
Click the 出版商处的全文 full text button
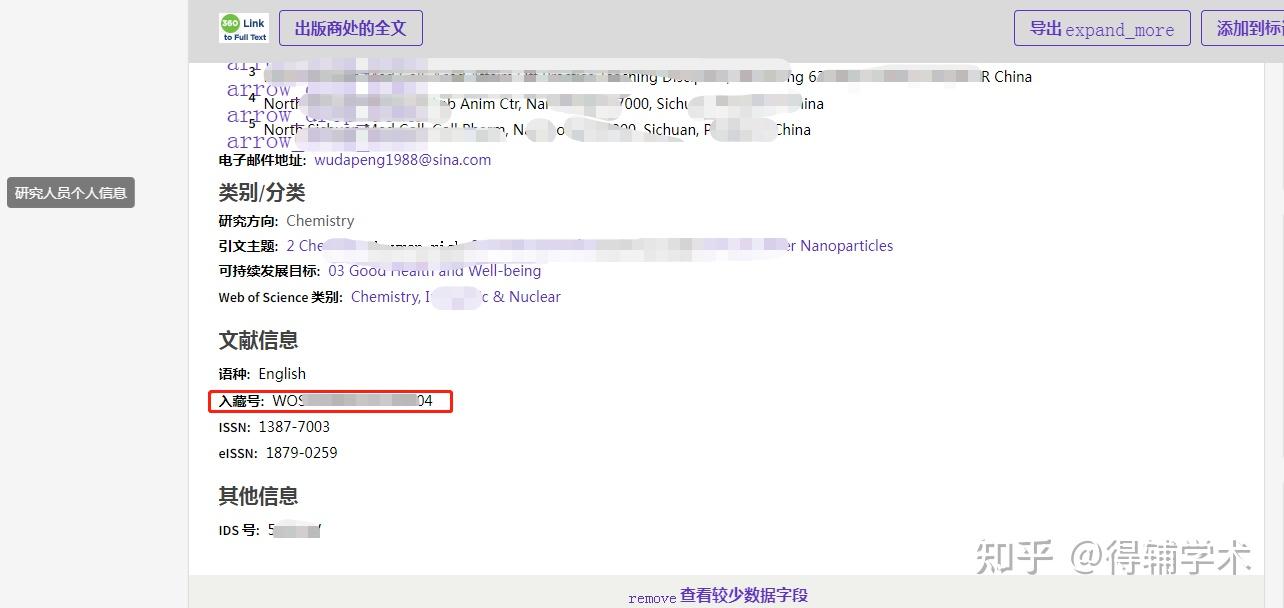350,27
